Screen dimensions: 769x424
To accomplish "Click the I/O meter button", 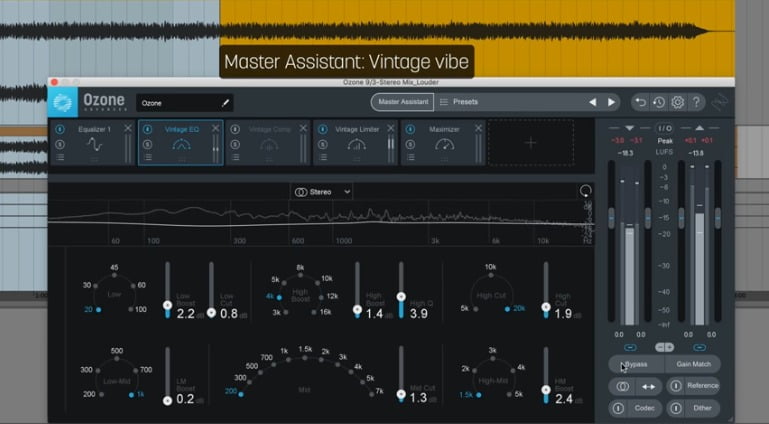I will point(665,128).
